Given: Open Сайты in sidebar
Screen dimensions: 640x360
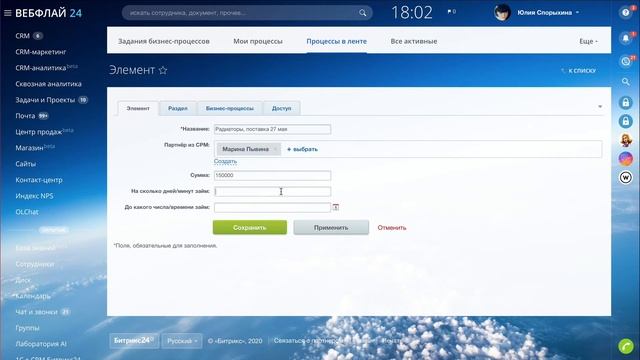Looking at the screenshot, I should coord(25,164).
